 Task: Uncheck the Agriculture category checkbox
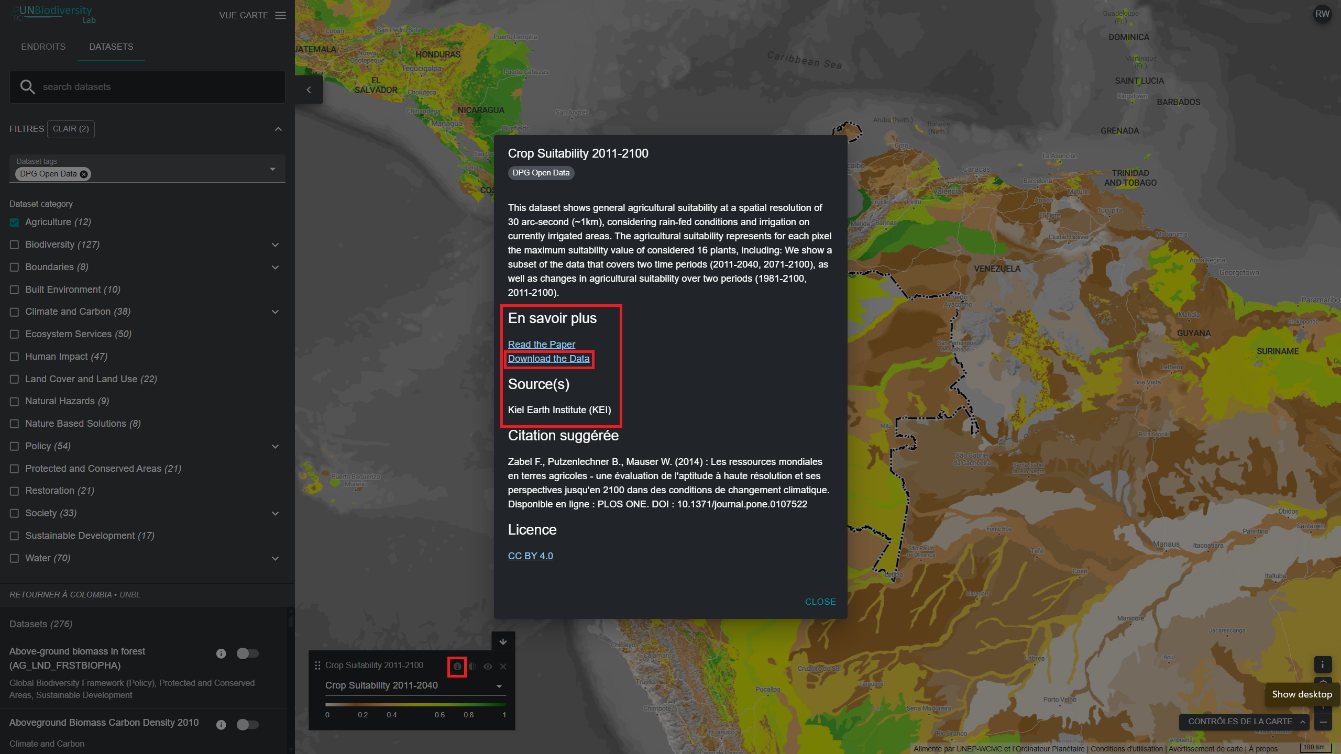(x=15, y=222)
